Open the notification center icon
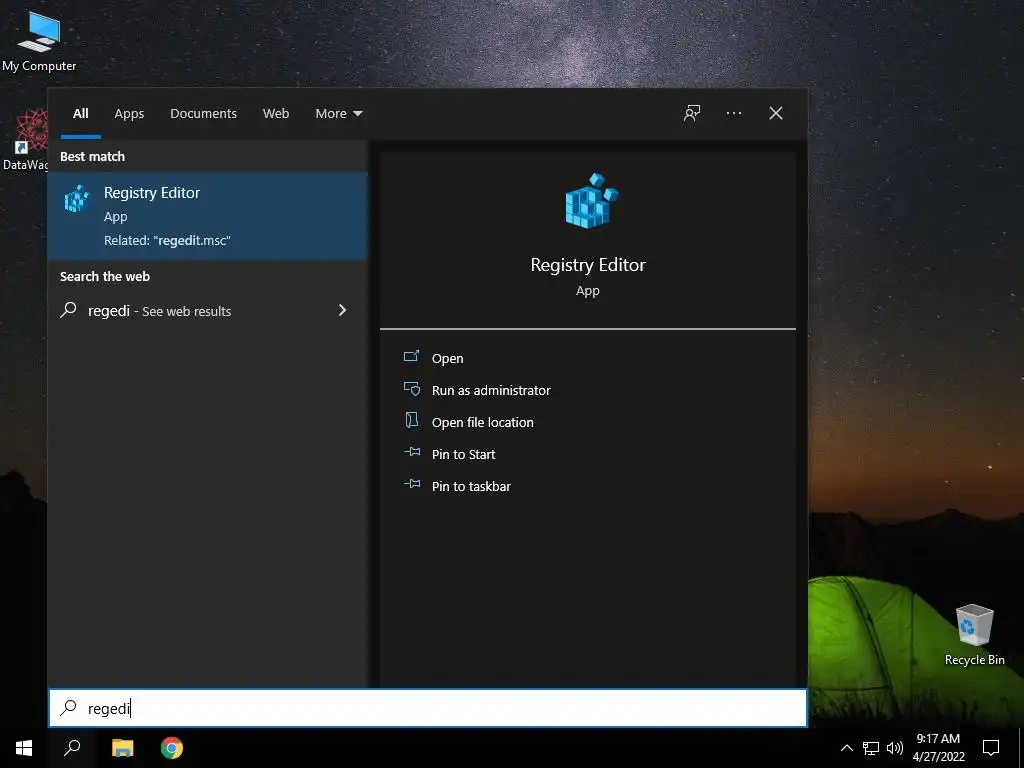 [991, 748]
